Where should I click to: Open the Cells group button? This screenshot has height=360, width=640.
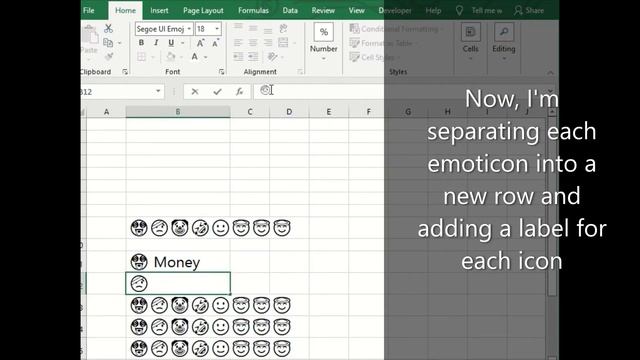470,42
